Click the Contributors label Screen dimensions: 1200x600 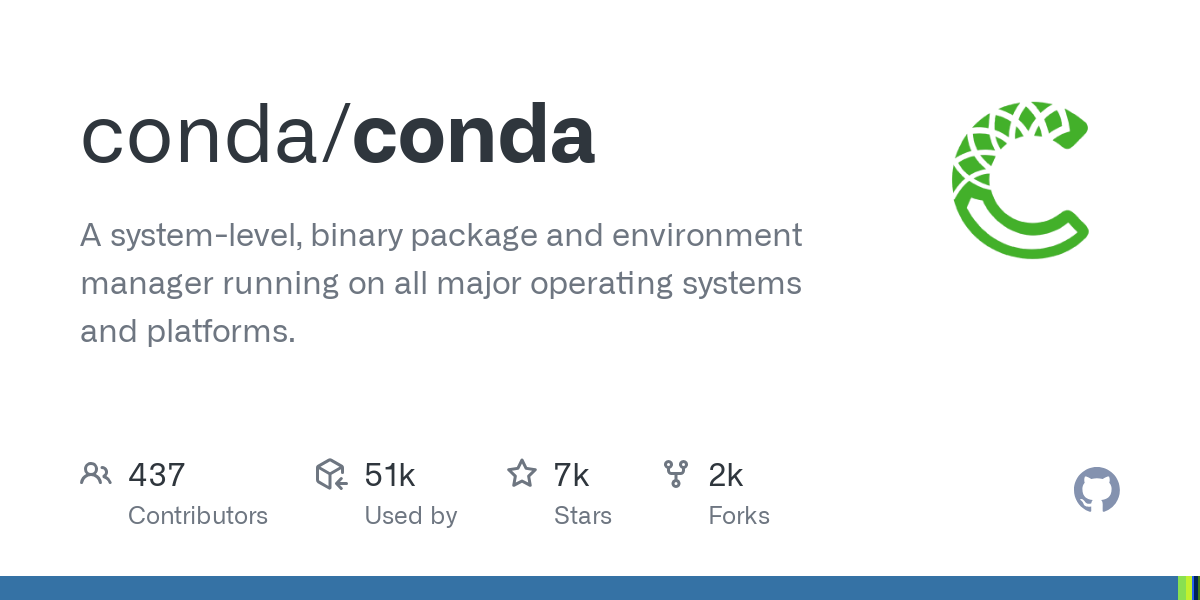click(x=198, y=516)
